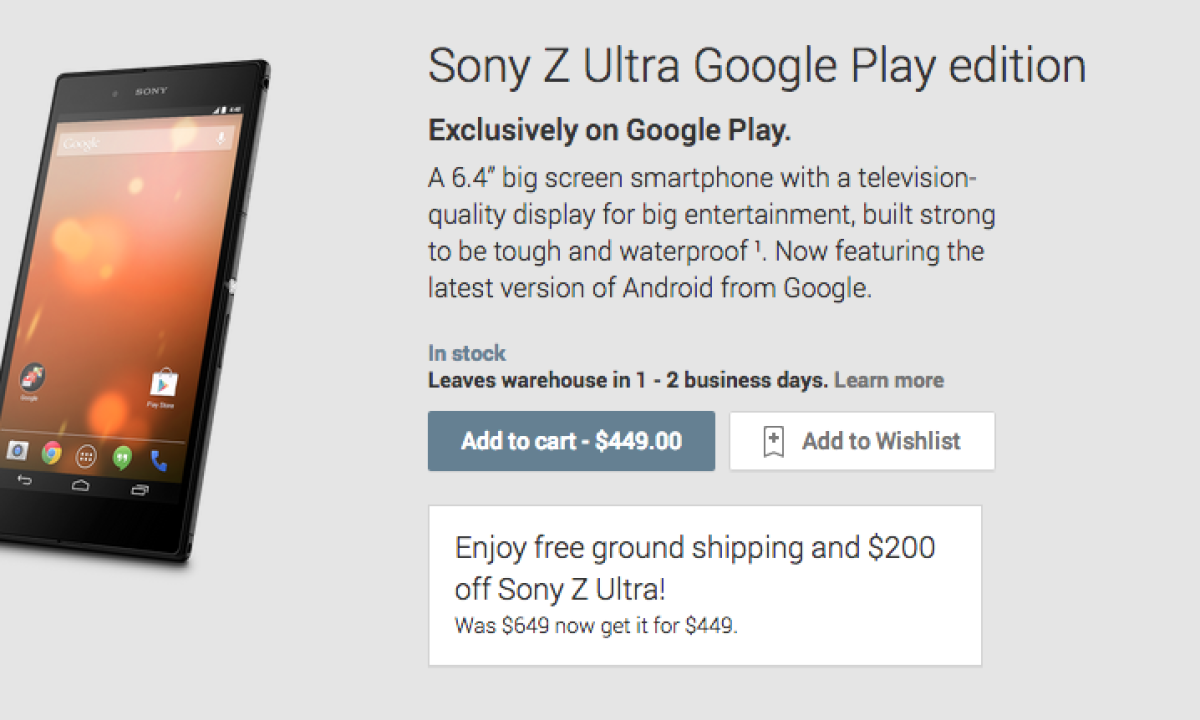Tap the blue Phone dialer icon
The width and height of the screenshot is (1200, 720).
(158, 460)
